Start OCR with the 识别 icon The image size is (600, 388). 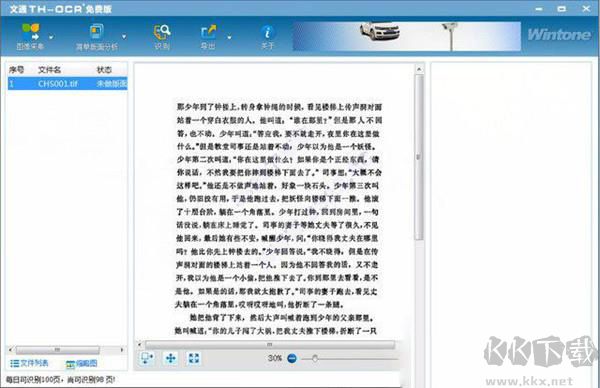pos(162,32)
